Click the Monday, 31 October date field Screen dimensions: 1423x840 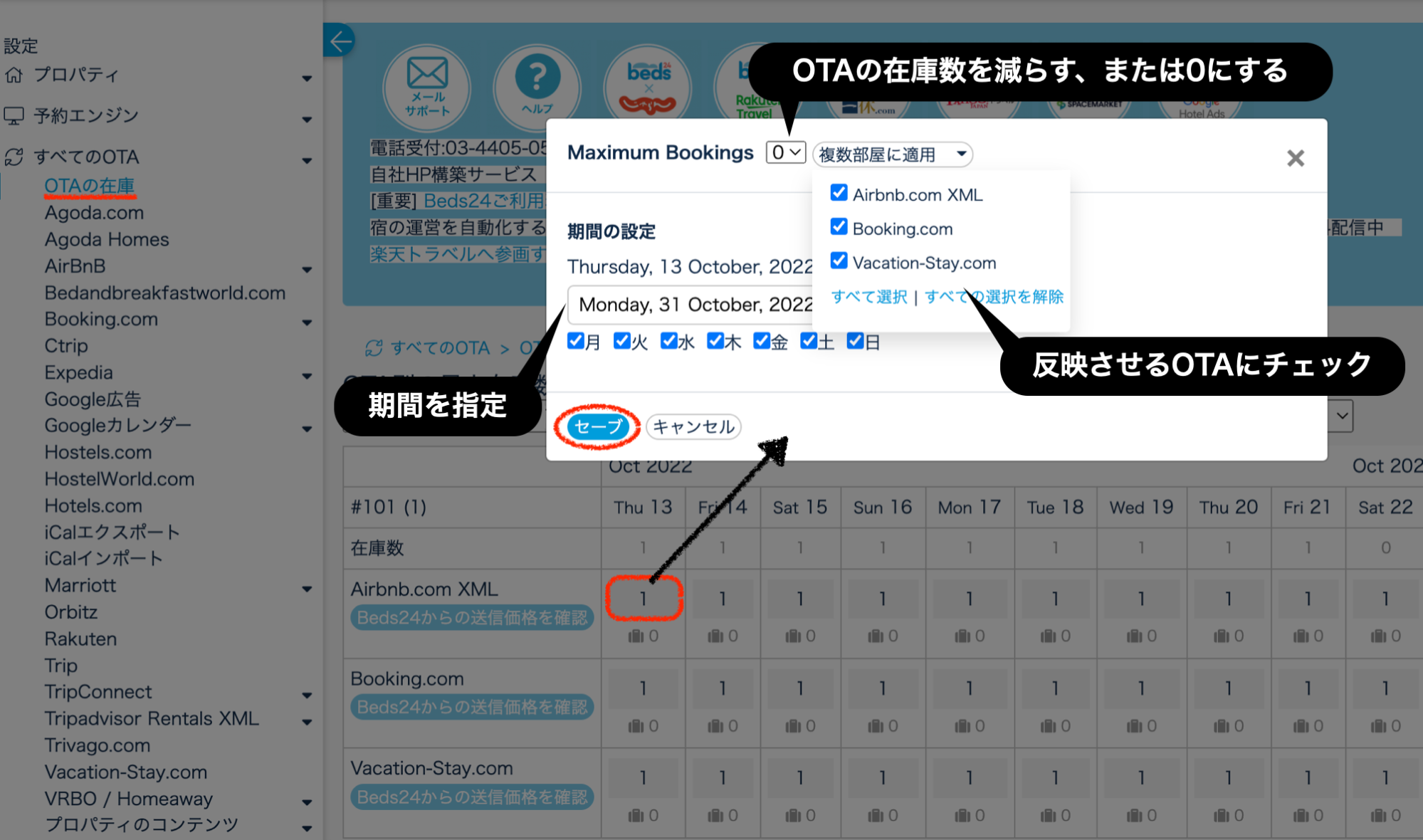coord(689,305)
